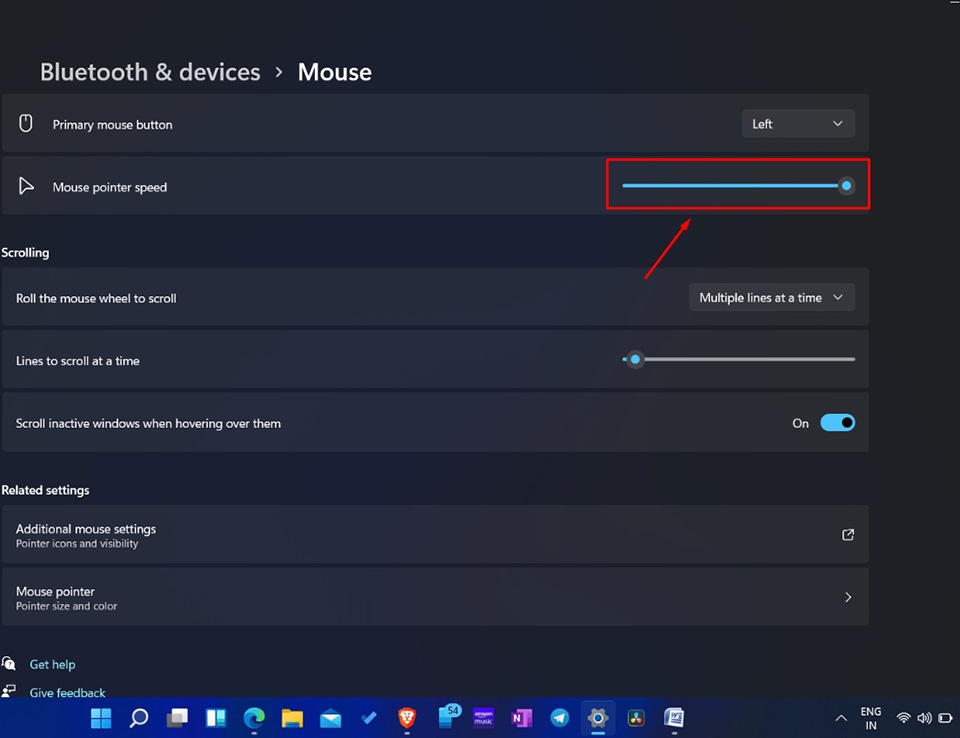Open the Mail app from taskbar

coord(330,717)
